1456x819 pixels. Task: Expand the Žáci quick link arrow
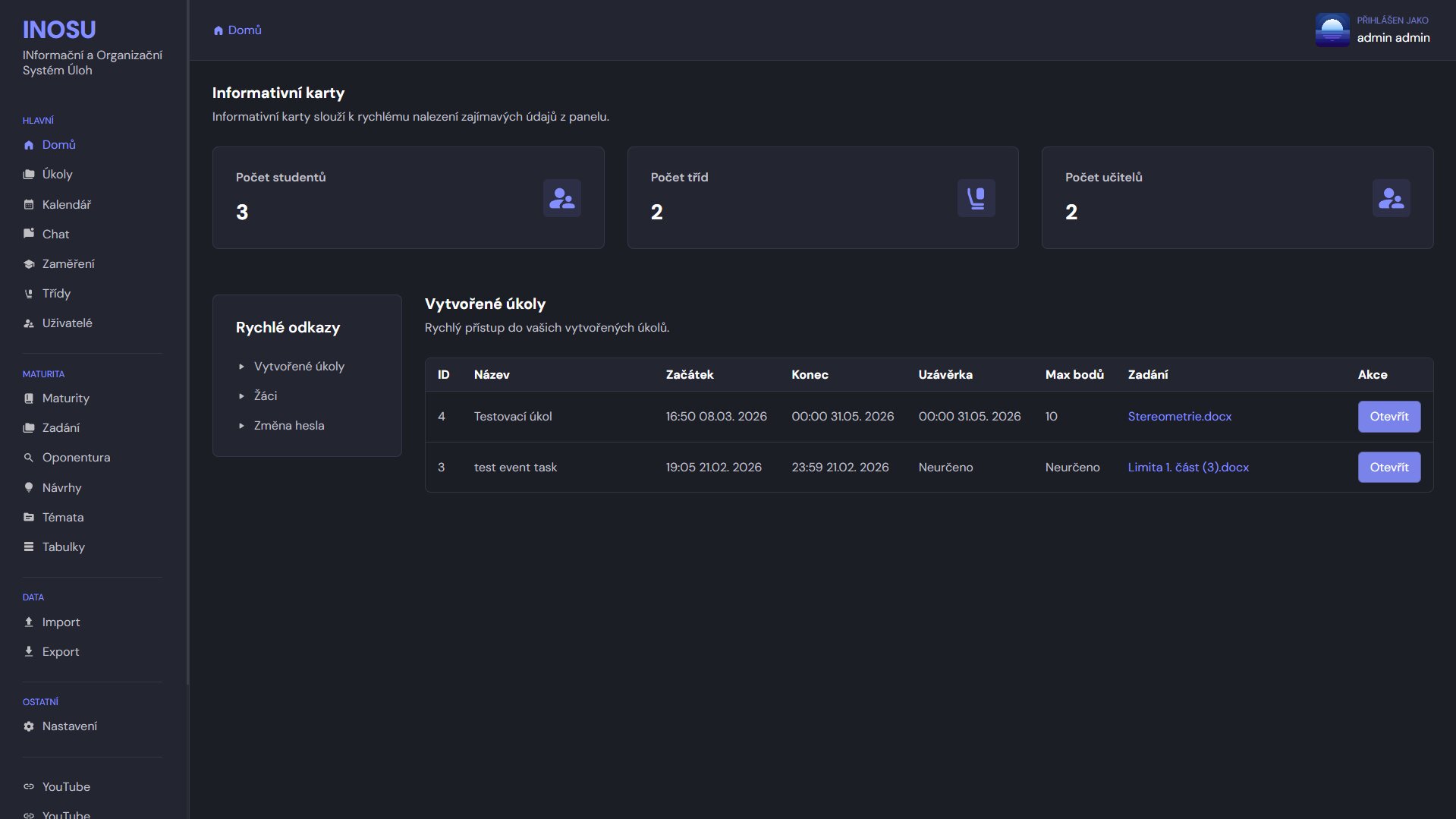tap(241, 396)
